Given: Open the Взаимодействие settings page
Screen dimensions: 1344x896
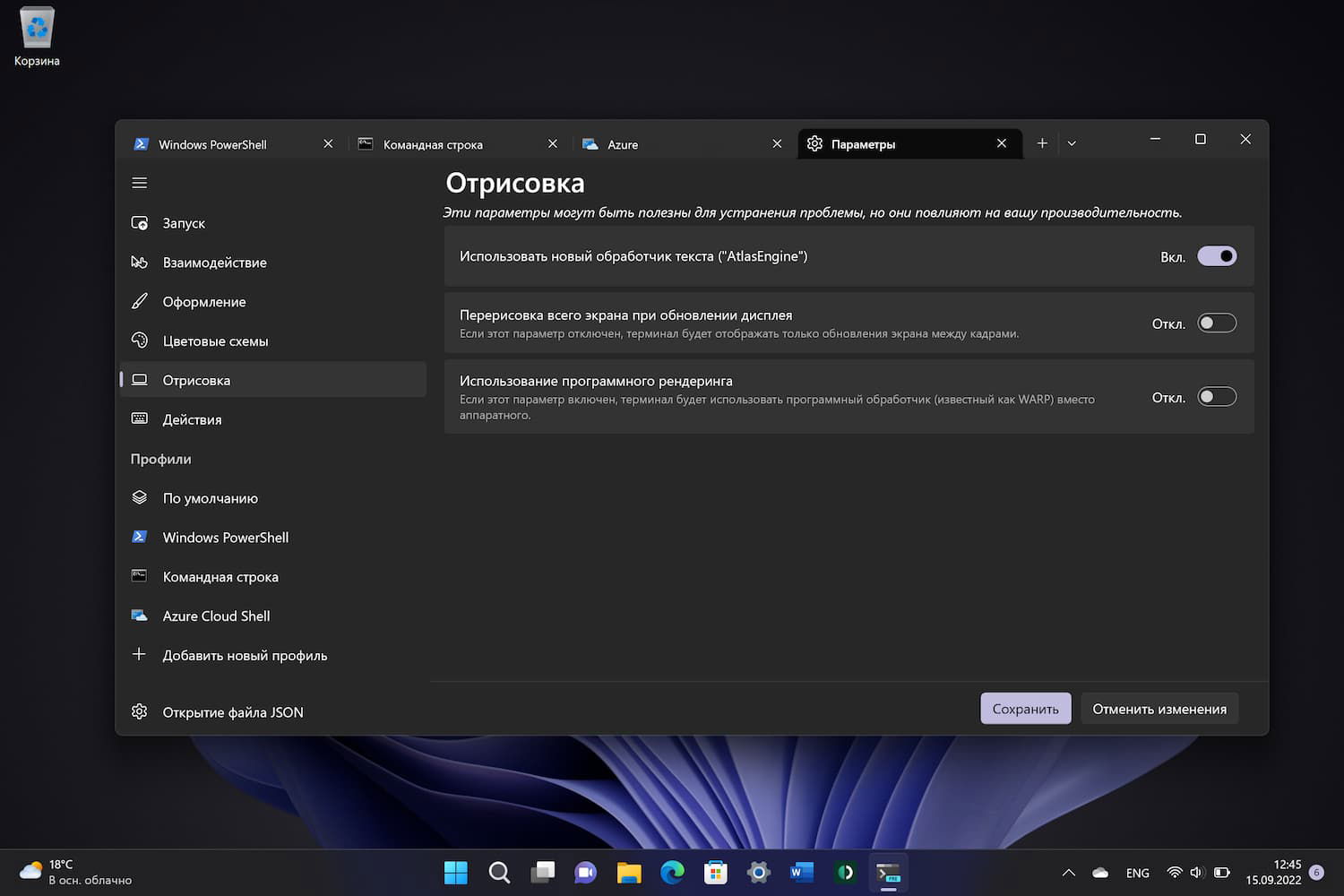Looking at the screenshot, I should click(214, 263).
